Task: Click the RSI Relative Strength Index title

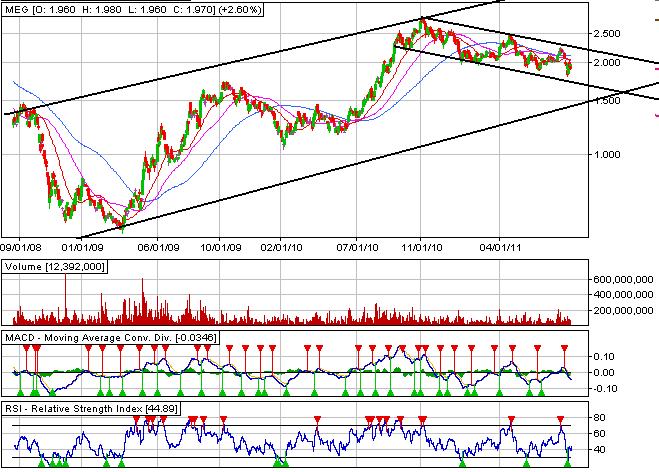Action: (x=91, y=409)
